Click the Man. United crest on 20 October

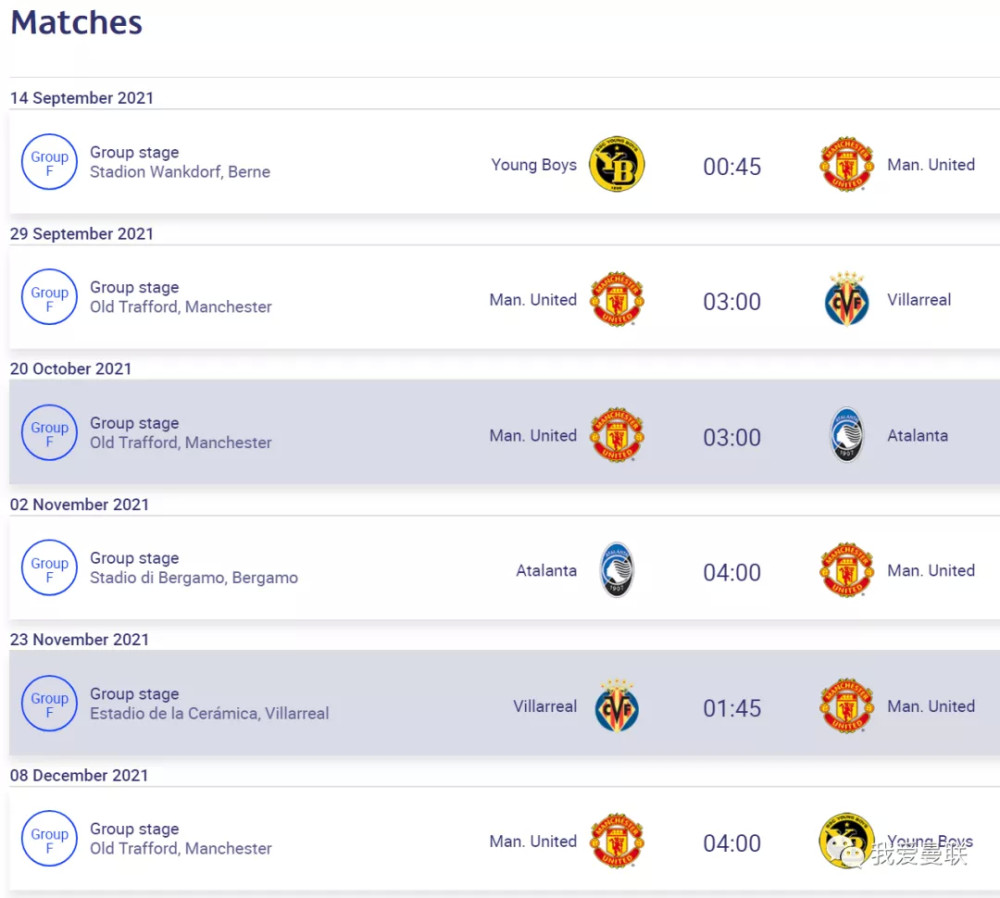tap(617, 435)
